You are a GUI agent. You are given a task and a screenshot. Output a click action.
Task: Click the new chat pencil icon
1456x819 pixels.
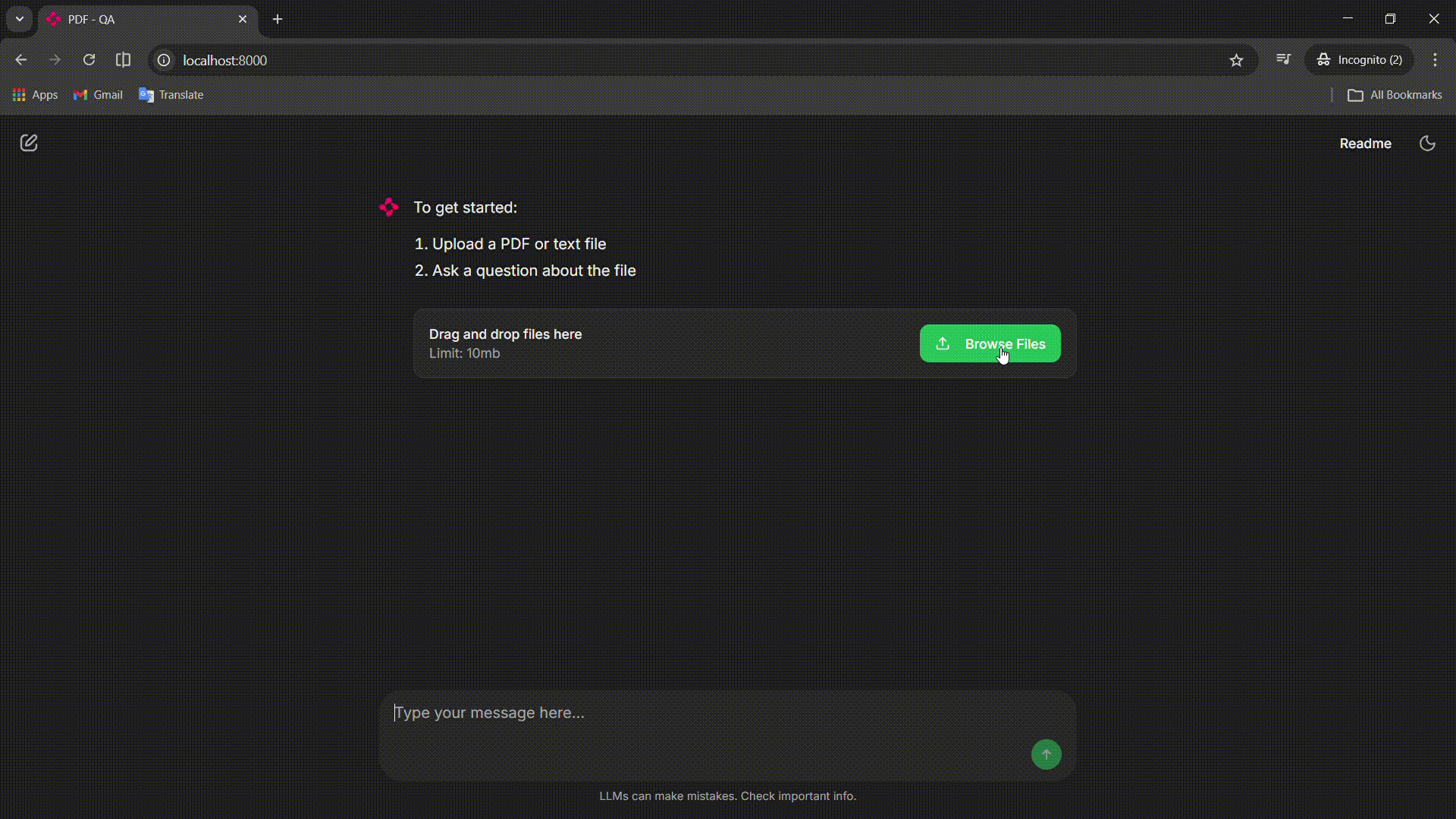pyautogui.click(x=29, y=143)
